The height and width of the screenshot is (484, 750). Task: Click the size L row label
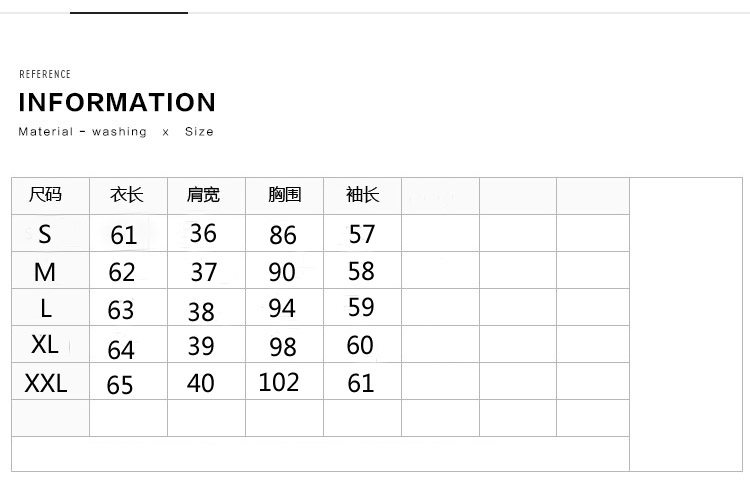45,309
